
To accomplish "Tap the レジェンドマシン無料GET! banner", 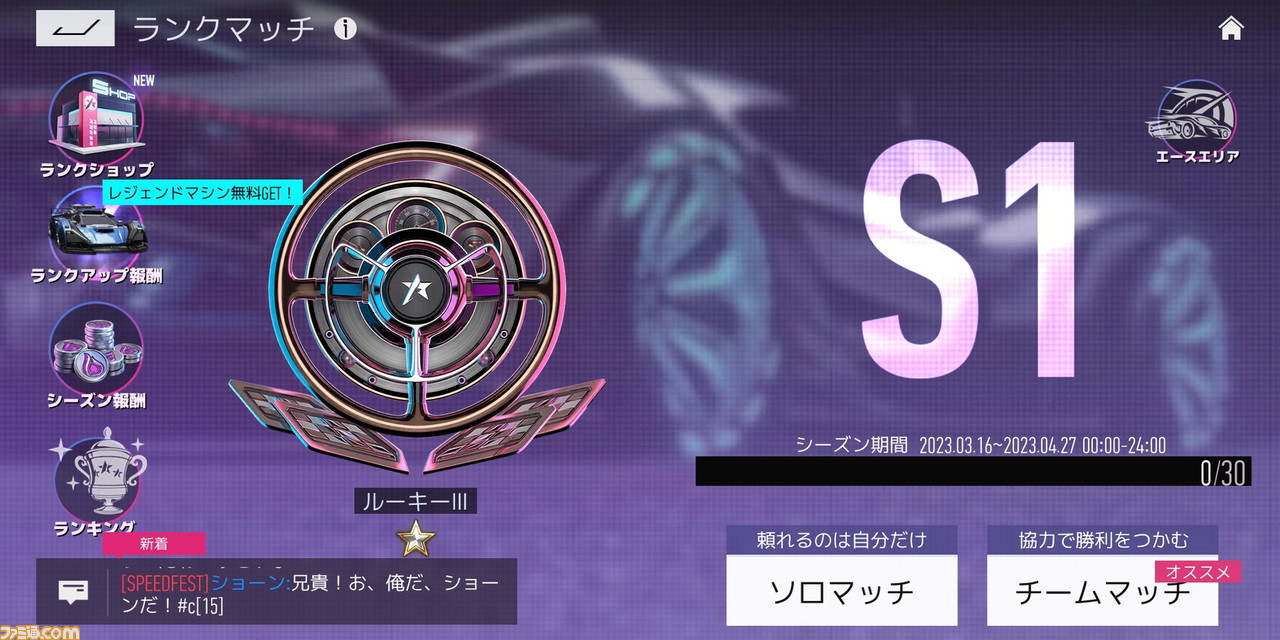I will 201,191.
